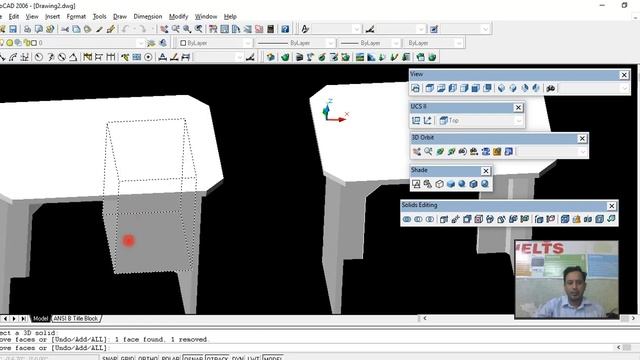Viewport: 640px width, 360px height.
Task: Click Named Views icon in View toolbar
Action: point(416,88)
